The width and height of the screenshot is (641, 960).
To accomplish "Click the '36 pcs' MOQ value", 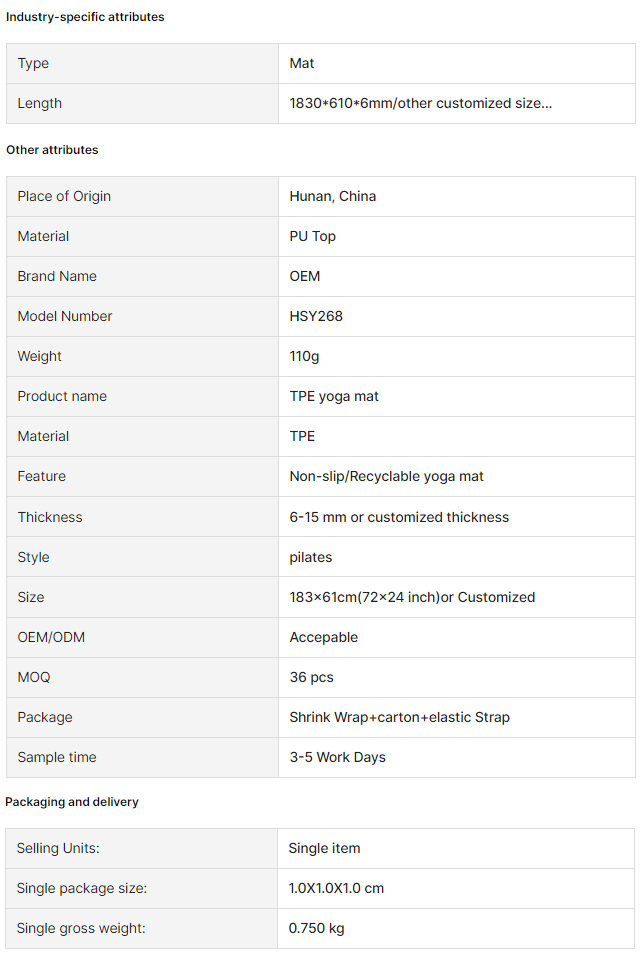I will click(x=311, y=677).
